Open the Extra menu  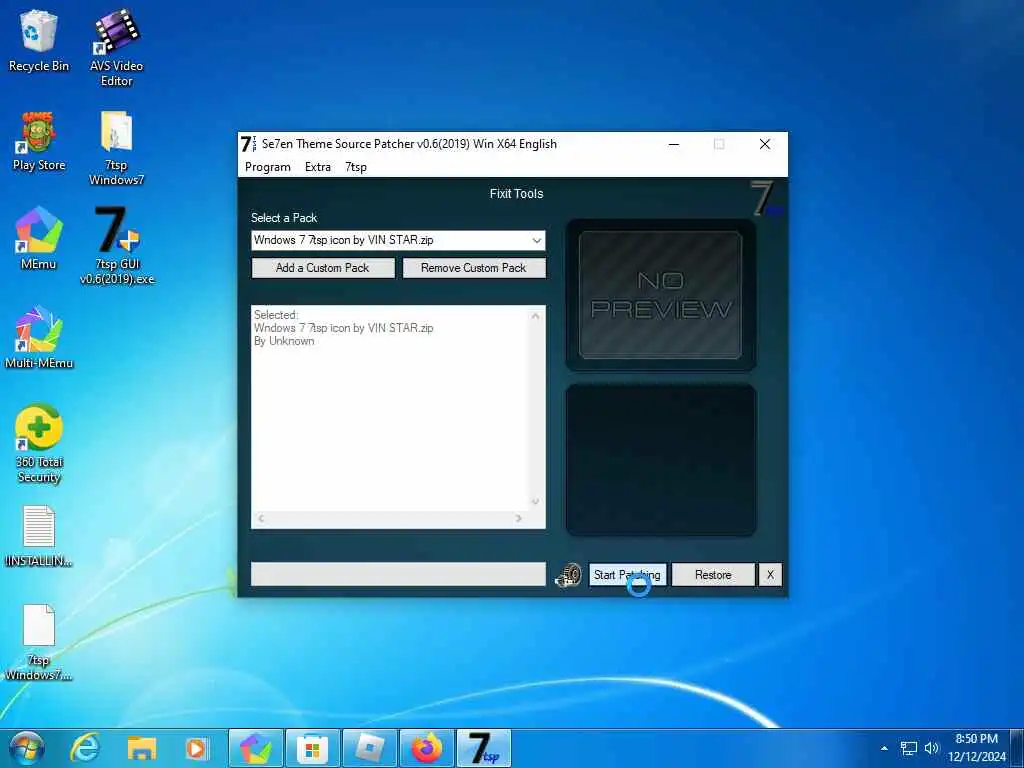(x=318, y=167)
